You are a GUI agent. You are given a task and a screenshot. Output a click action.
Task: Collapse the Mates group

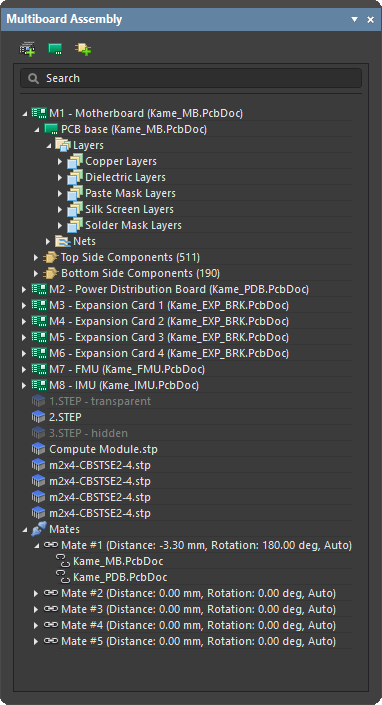[24, 530]
